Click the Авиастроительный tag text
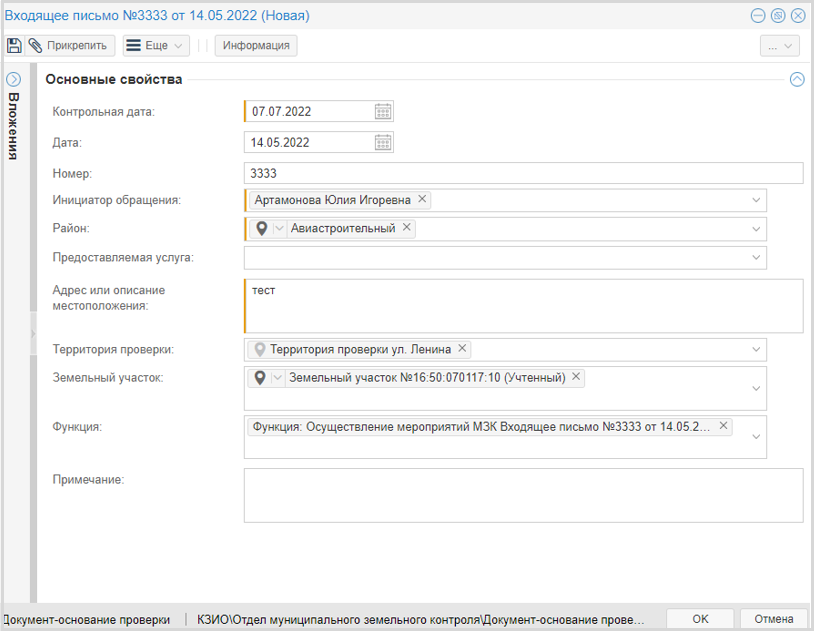 point(343,228)
